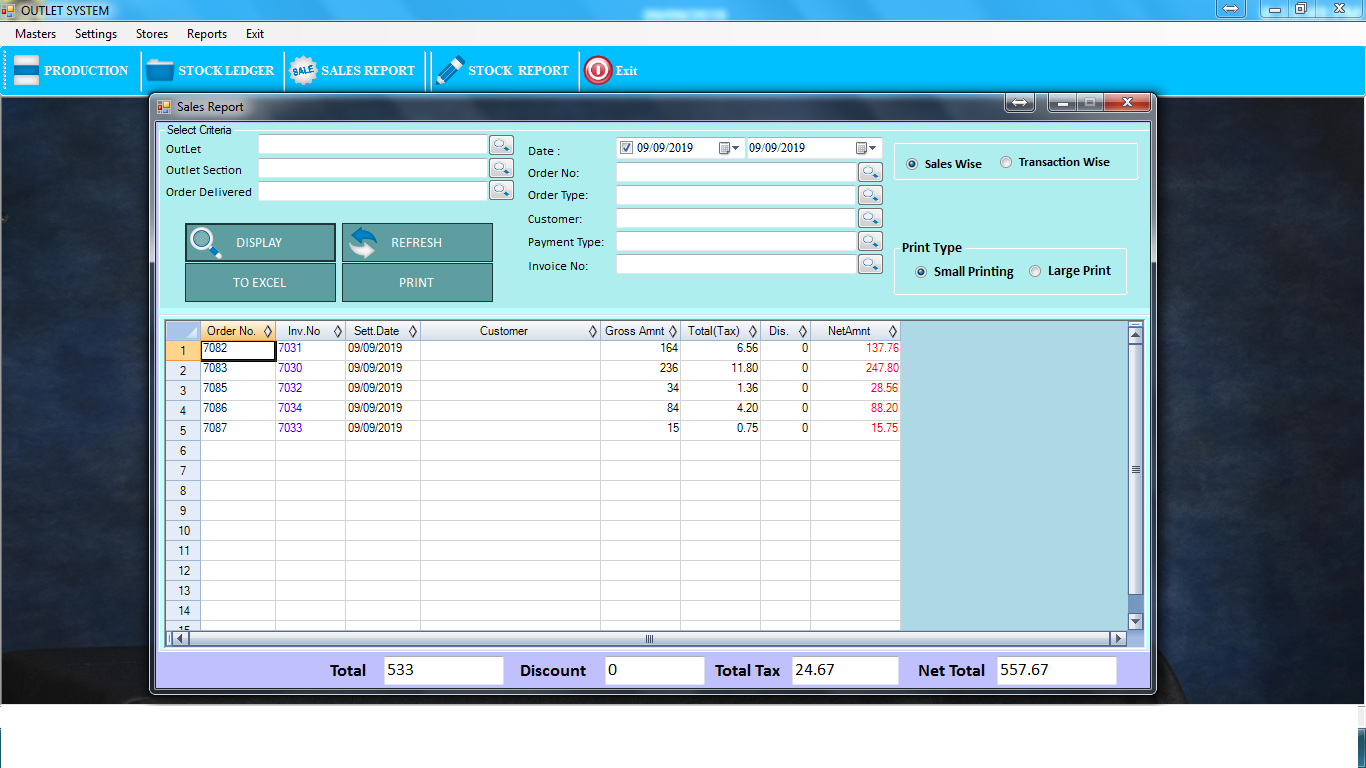Click the arrows icon on the Refresh button

(x=363, y=243)
